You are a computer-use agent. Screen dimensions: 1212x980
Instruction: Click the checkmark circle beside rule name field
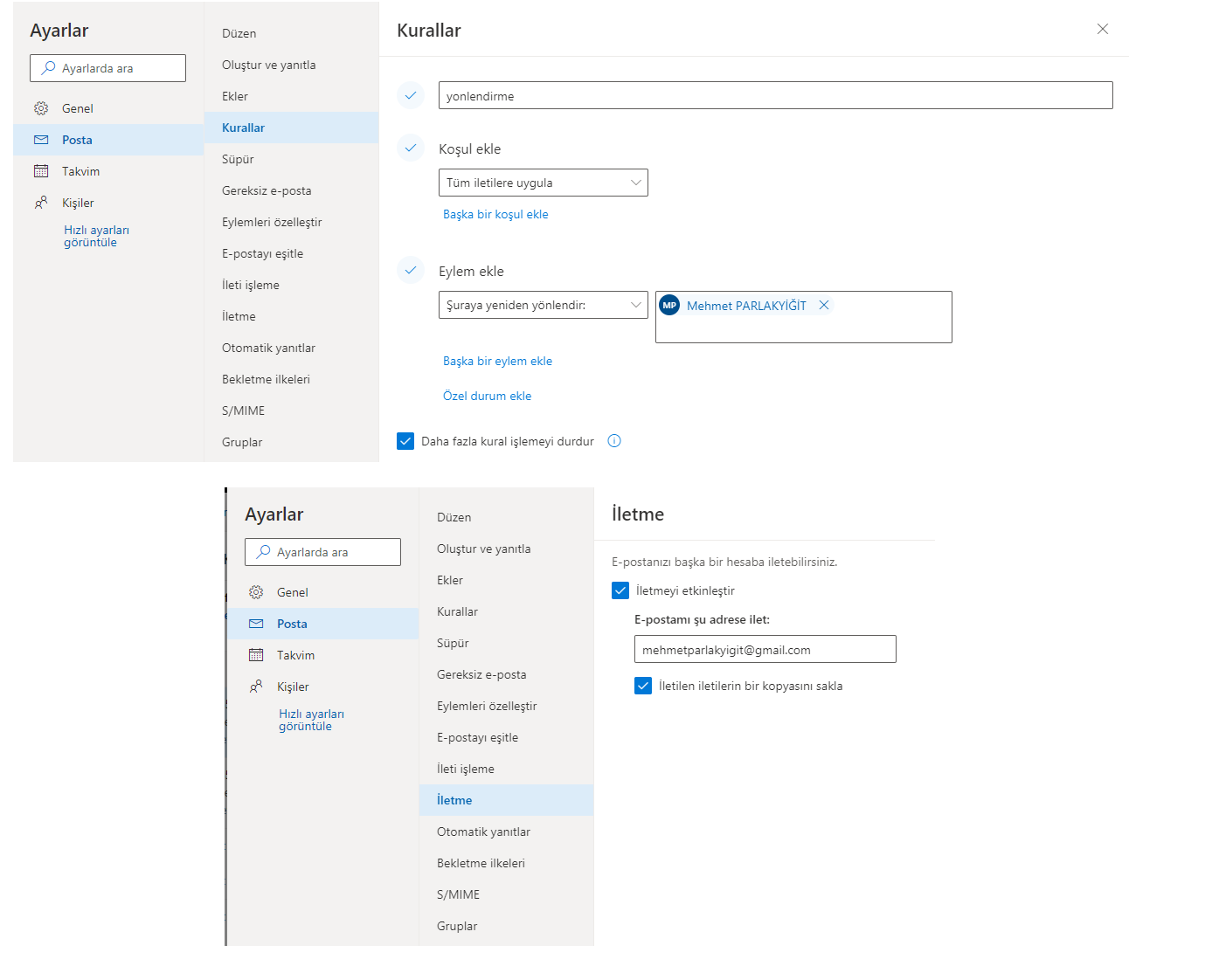tap(411, 95)
